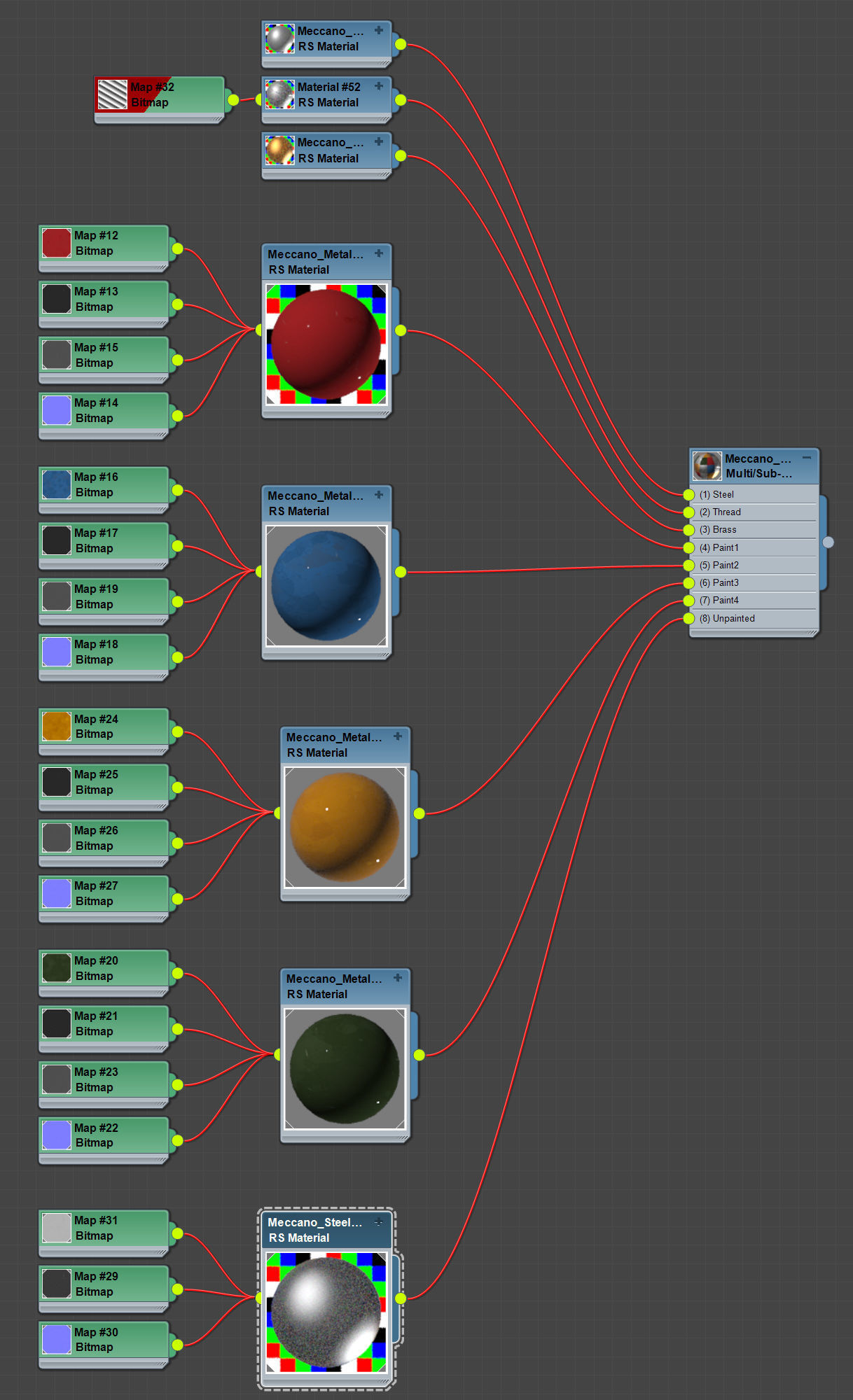
Task: Click the striped Map #32 bitmap thumbnail
Action: tap(112, 94)
